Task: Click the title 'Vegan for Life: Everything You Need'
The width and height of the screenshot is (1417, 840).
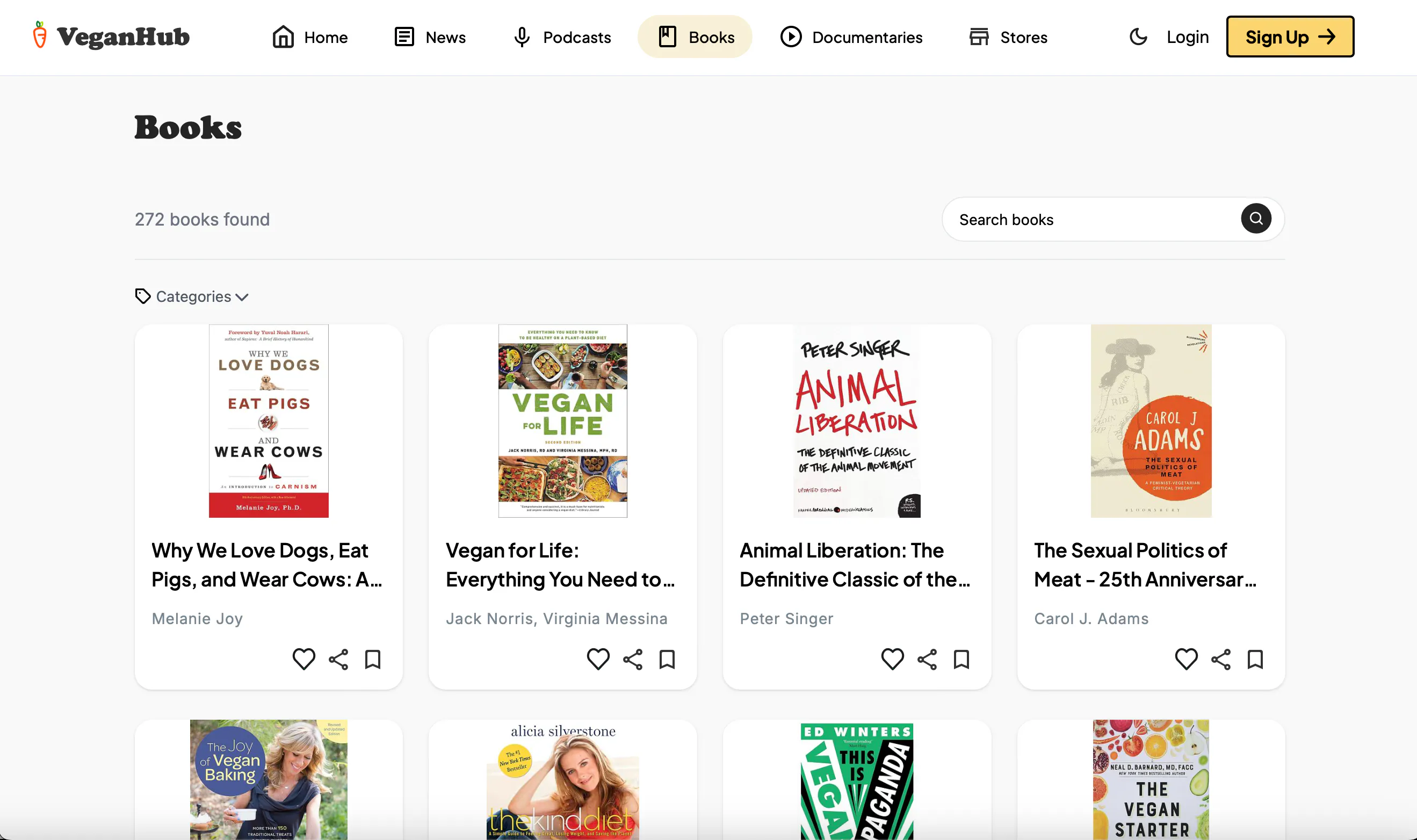Action: 560,564
